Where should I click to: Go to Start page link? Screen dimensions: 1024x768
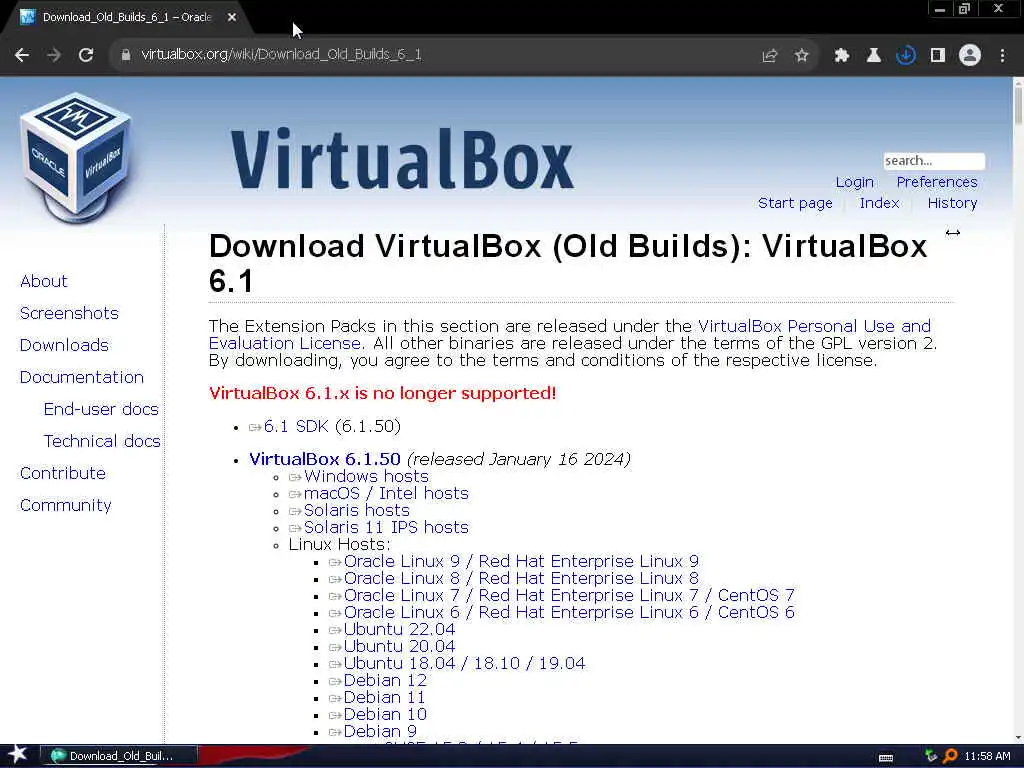795,203
